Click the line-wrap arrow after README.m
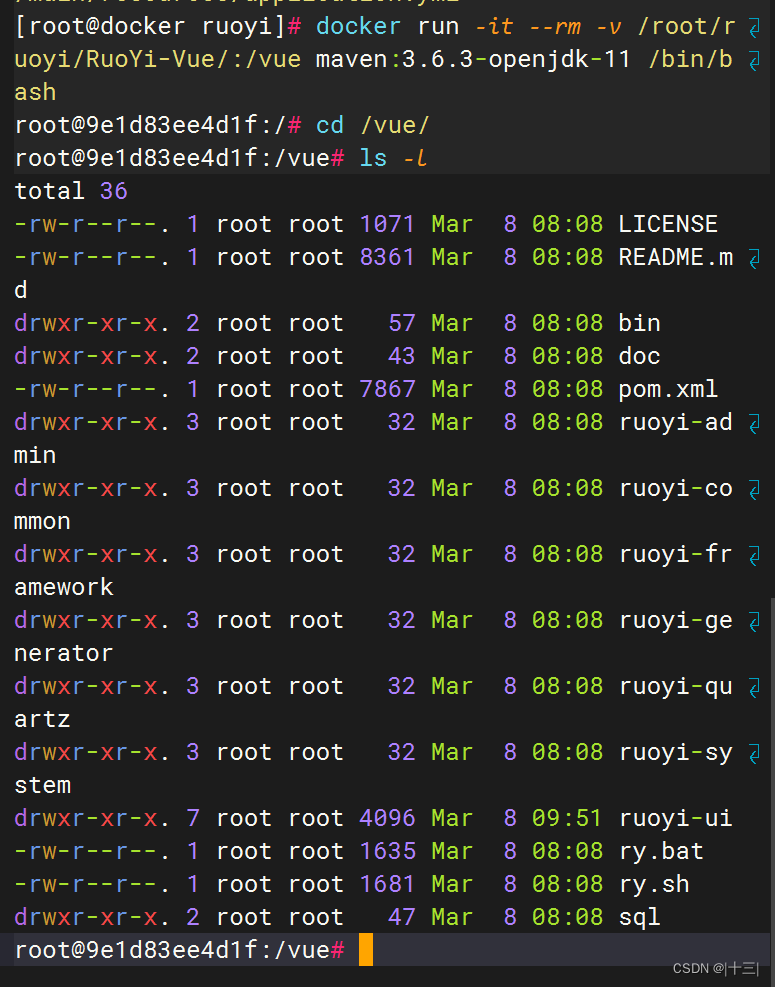This screenshot has width=775, height=987. [754, 259]
